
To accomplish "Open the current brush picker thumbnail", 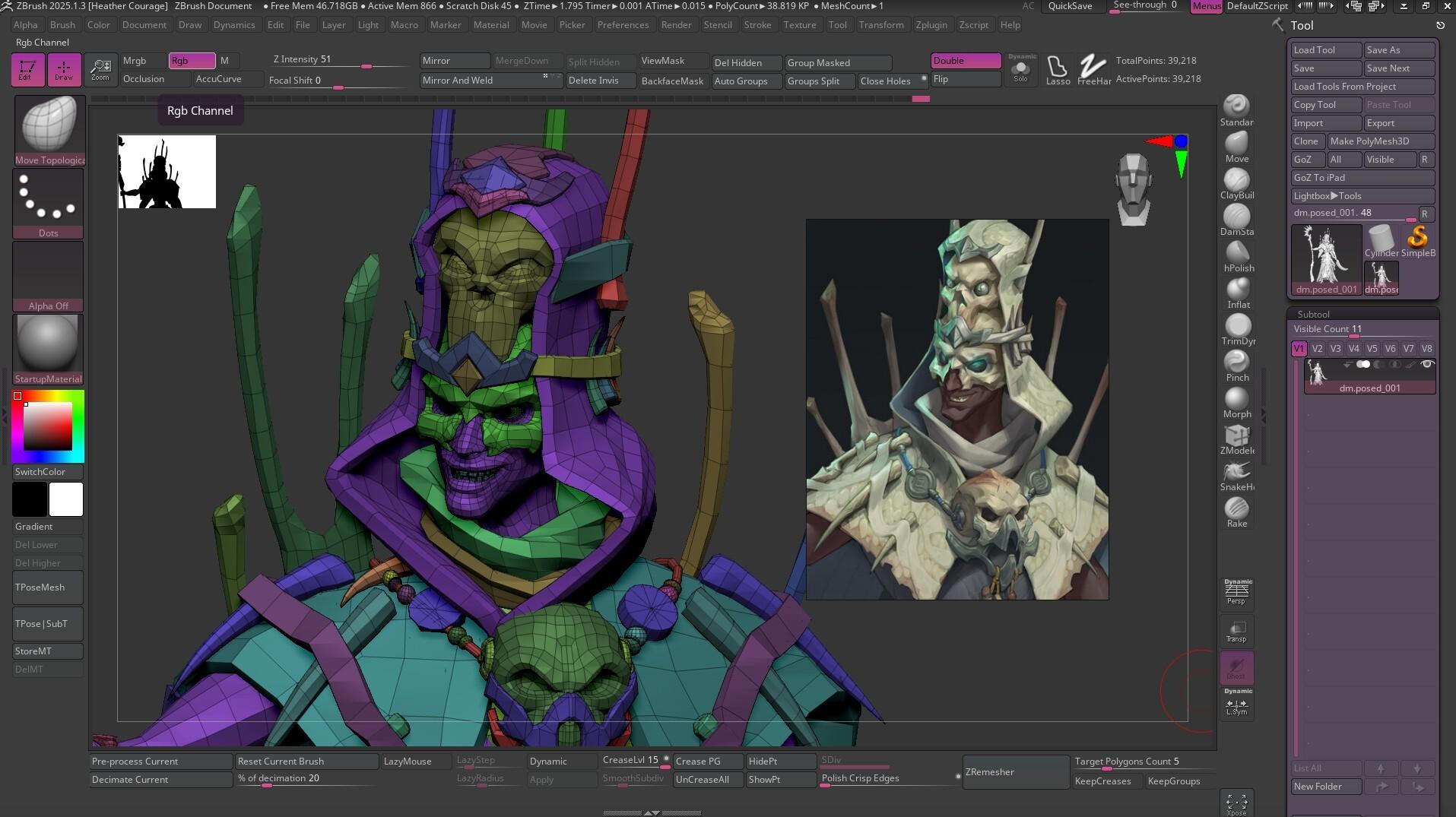I will [x=49, y=130].
